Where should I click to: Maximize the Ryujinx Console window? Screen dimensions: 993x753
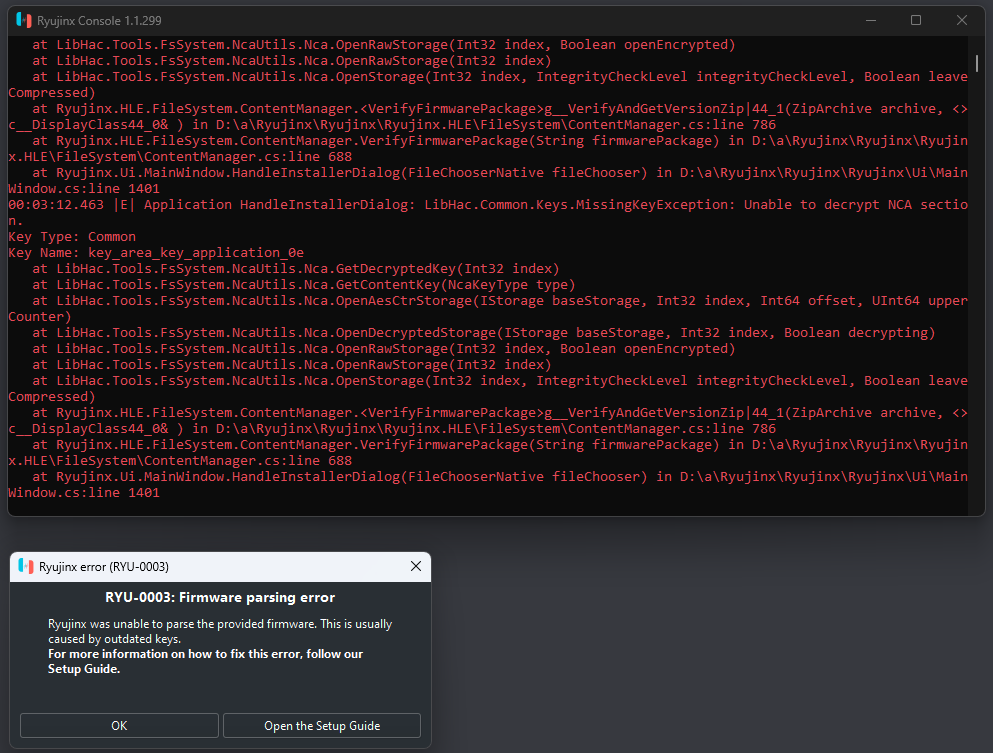pyautogui.click(x=916, y=20)
